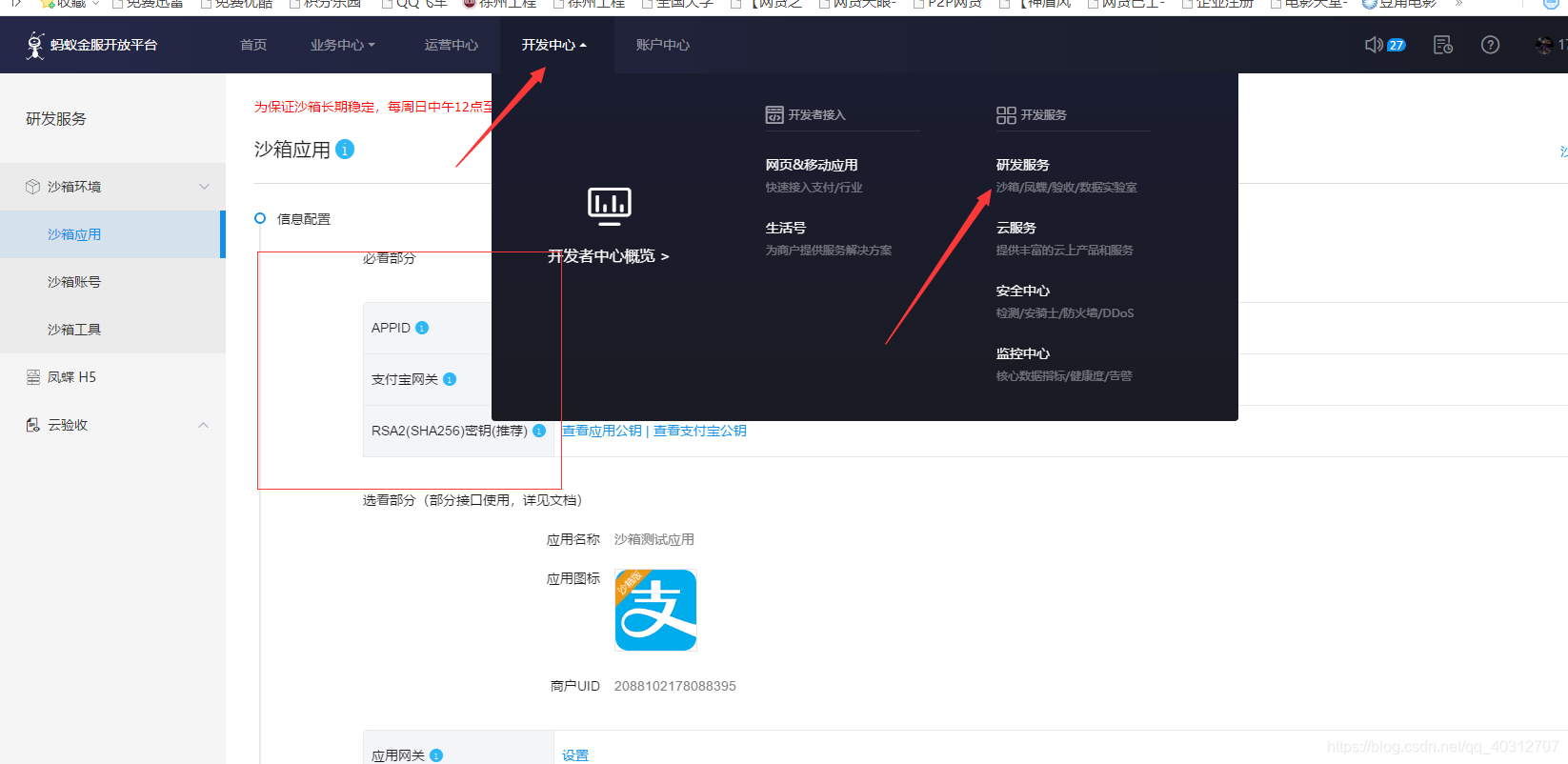
Task: Open 云验收 sidebar item
Action: 112,425
